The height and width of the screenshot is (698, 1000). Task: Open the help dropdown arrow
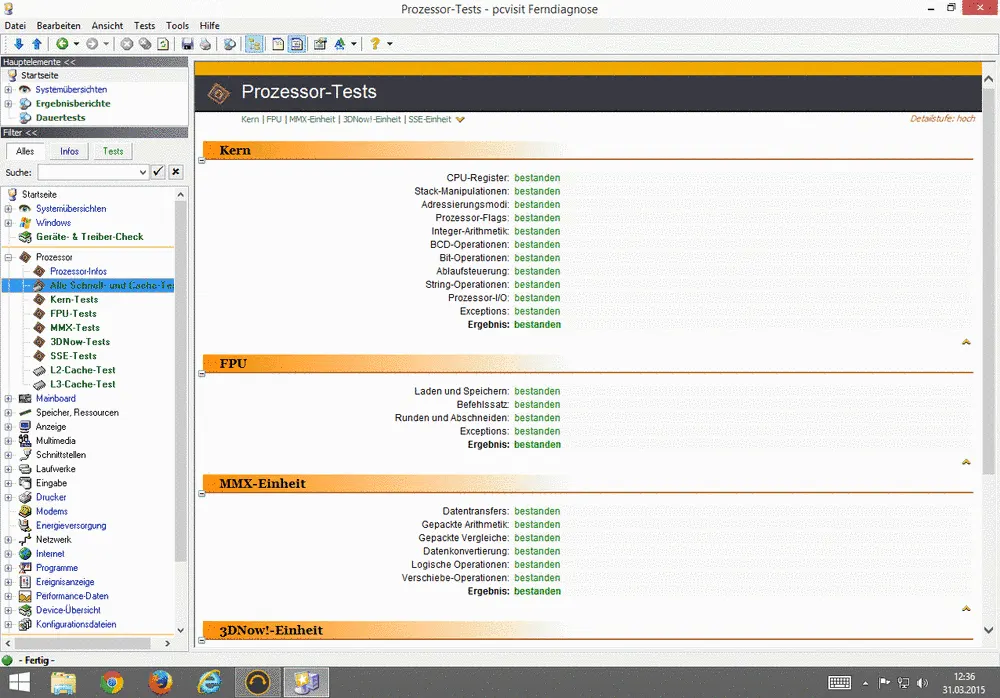click(x=390, y=43)
